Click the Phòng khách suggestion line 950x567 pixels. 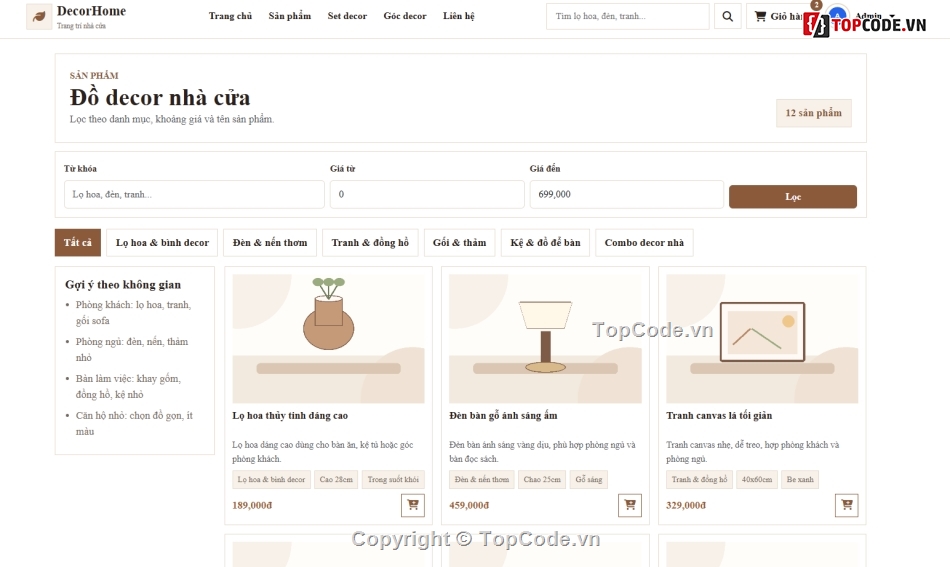click(133, 313)
